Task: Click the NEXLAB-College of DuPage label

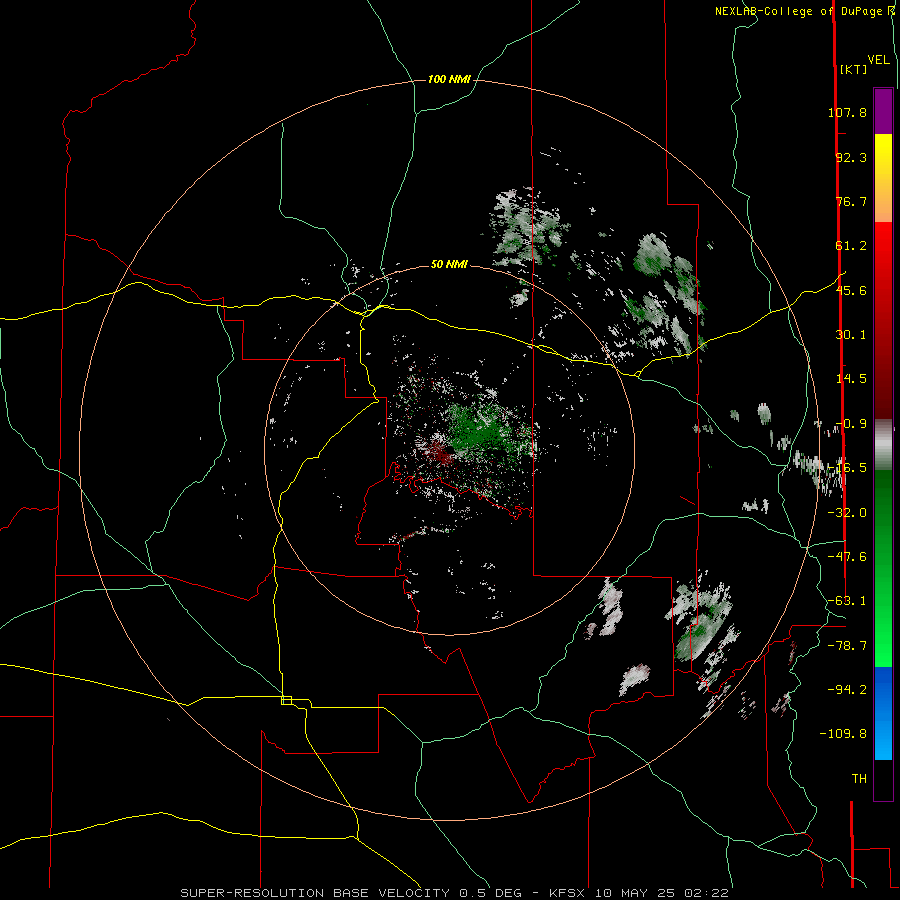Action: (804, 11)
